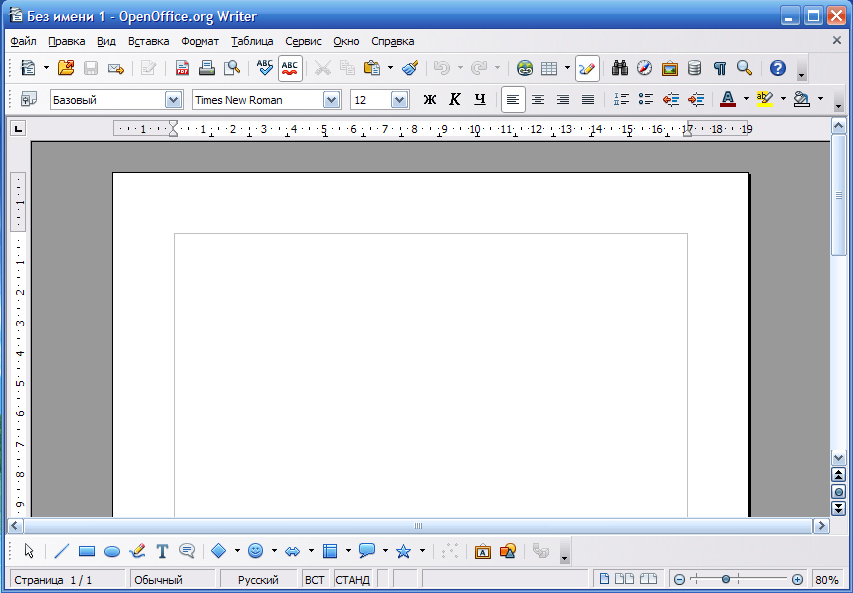Toggle italic formatting (К)
Screen dimensions: 853x593
[x=455, y=99]
